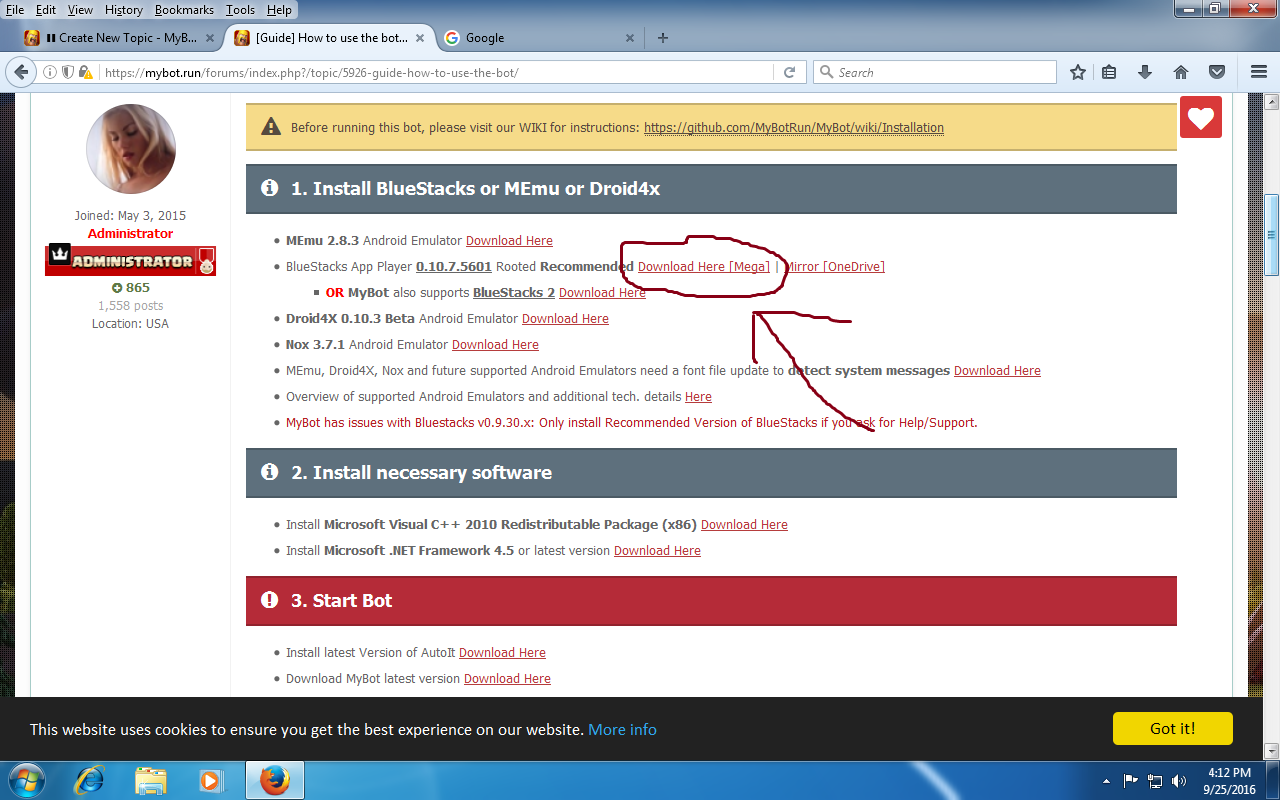The height and width of the screenshot is (800, 1280).
Task: Open the downloads arrow icon
Action: pyautogui.click(x=1145, y=72)
